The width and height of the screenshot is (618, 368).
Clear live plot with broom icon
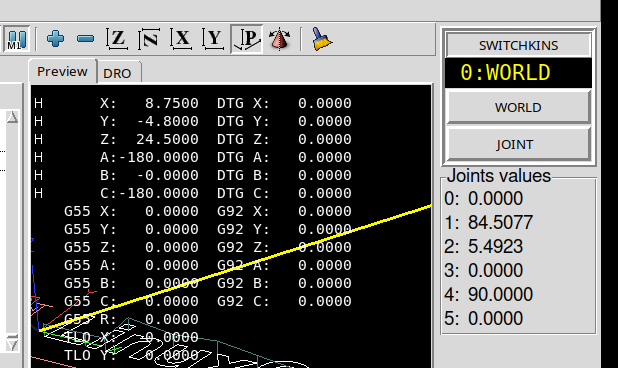tap(321, 39)
